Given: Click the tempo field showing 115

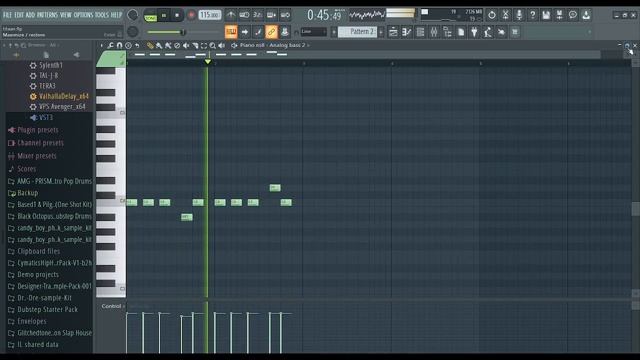Looking at the screenshot, I should click(209, 15).
